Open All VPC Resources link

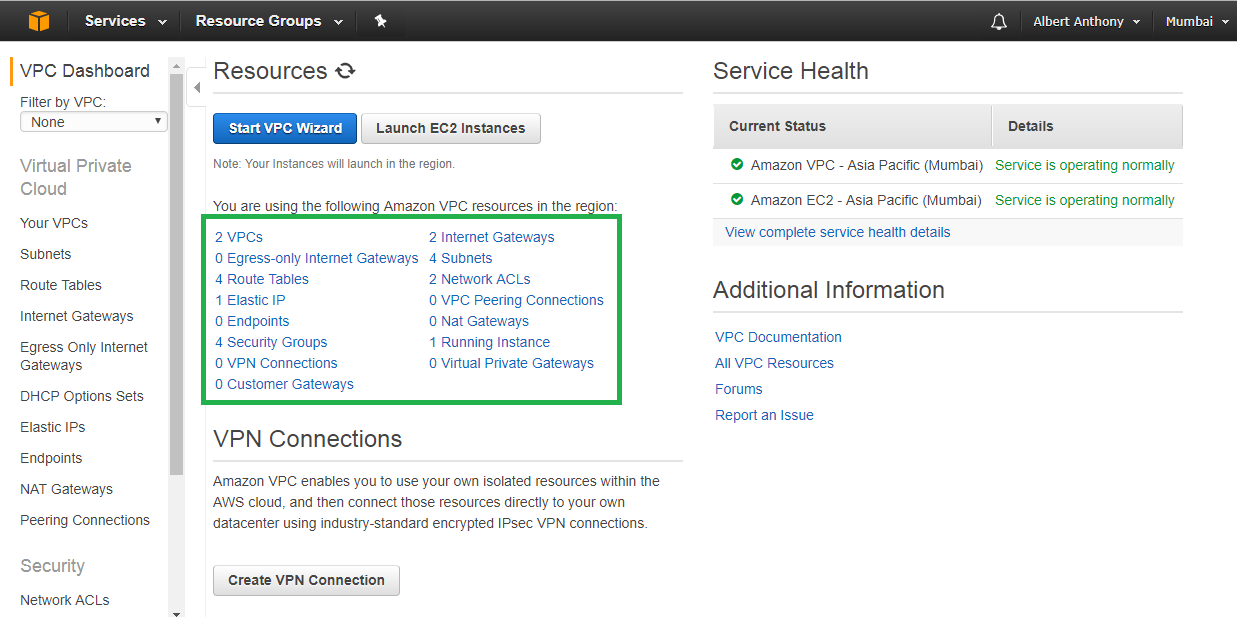(775, 363)
